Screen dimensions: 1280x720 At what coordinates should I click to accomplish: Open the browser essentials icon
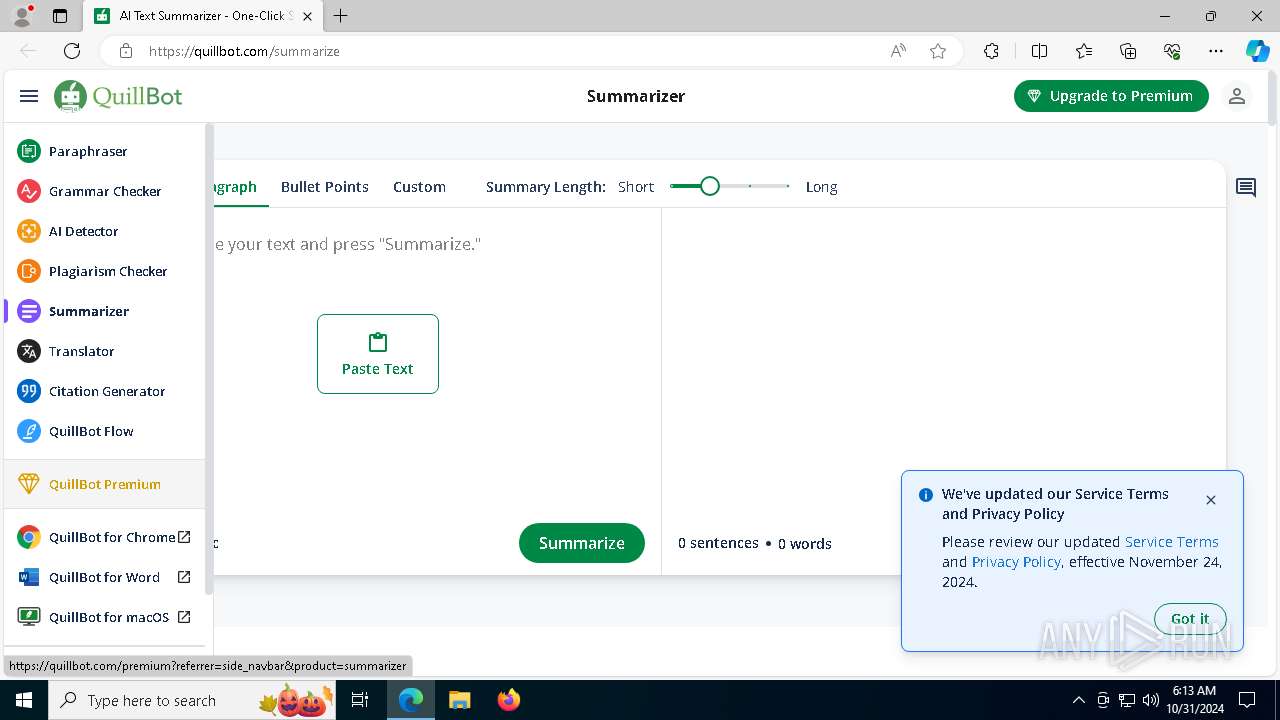1172,51
